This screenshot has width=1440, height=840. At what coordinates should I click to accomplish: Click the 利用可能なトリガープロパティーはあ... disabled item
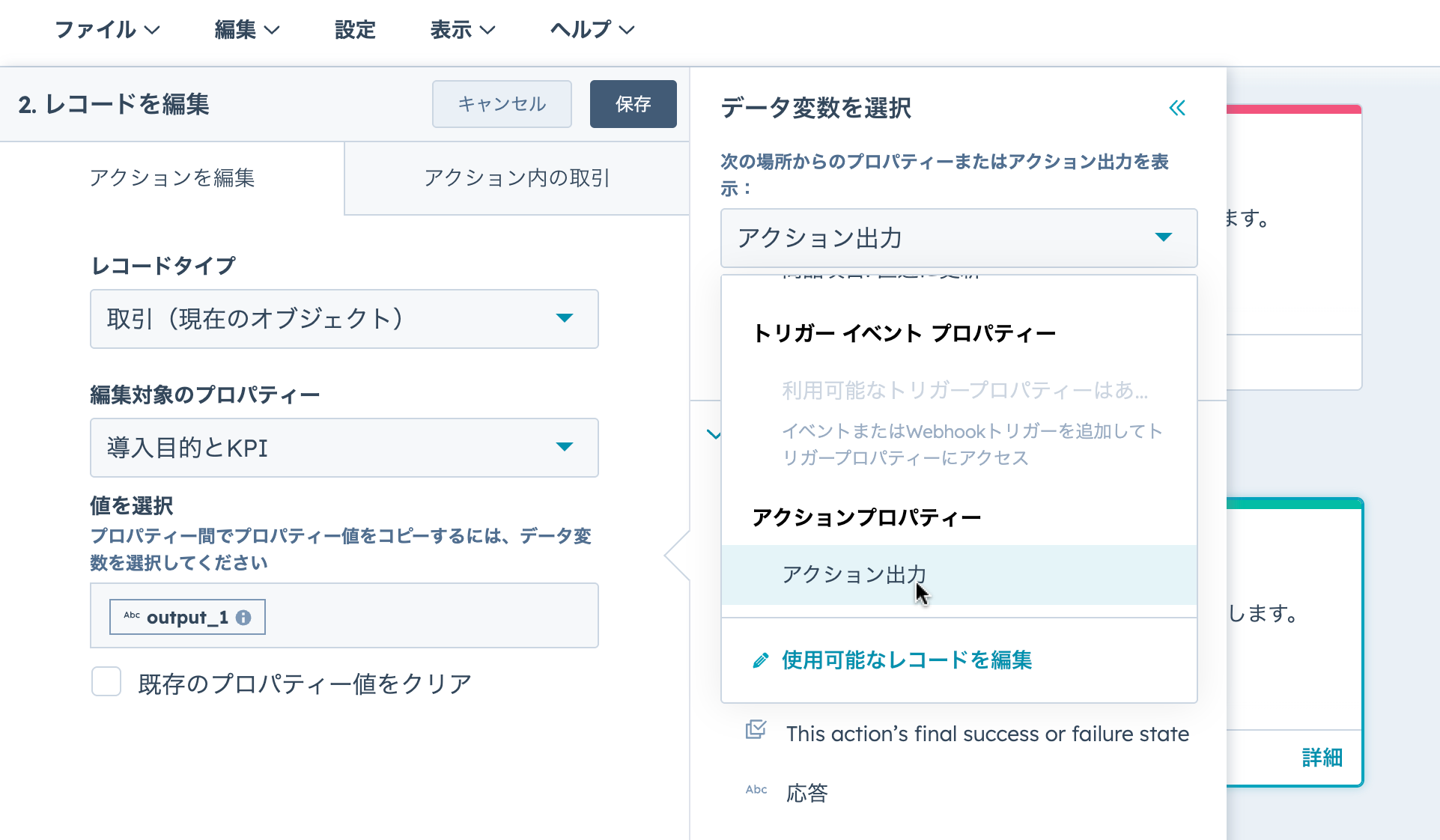tap(965, 390)
